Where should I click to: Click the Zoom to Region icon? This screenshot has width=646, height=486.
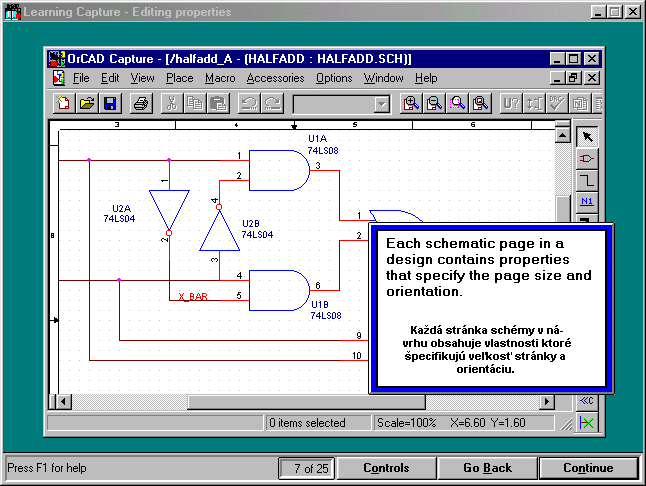458,103
